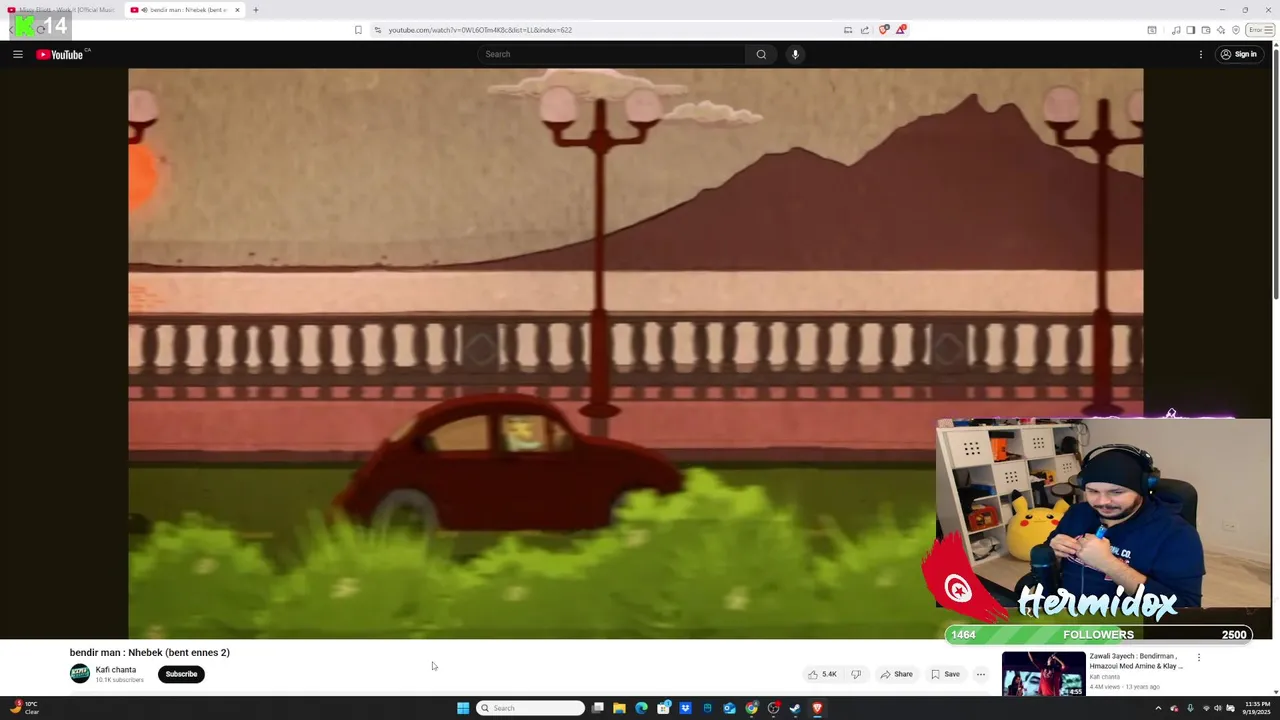Click the Windows taskbar search box

[531, 708]
